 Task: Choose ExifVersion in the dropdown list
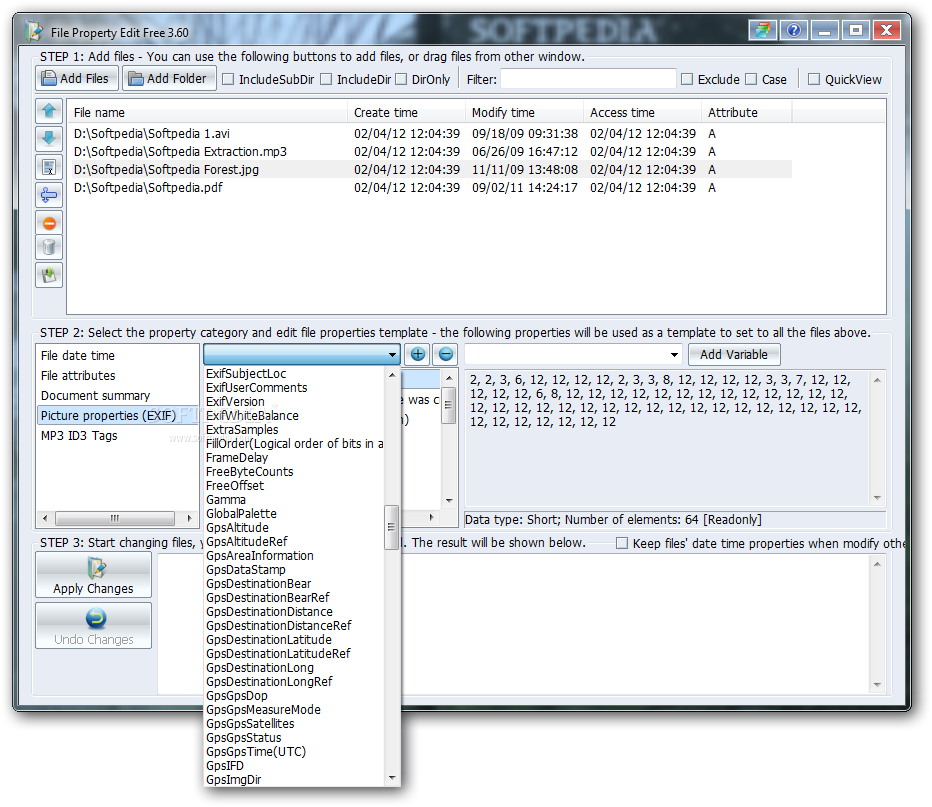[x=235, y=402]
